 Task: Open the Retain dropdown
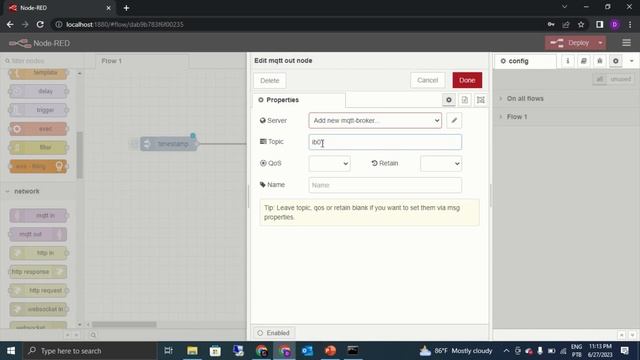point(441,163)
